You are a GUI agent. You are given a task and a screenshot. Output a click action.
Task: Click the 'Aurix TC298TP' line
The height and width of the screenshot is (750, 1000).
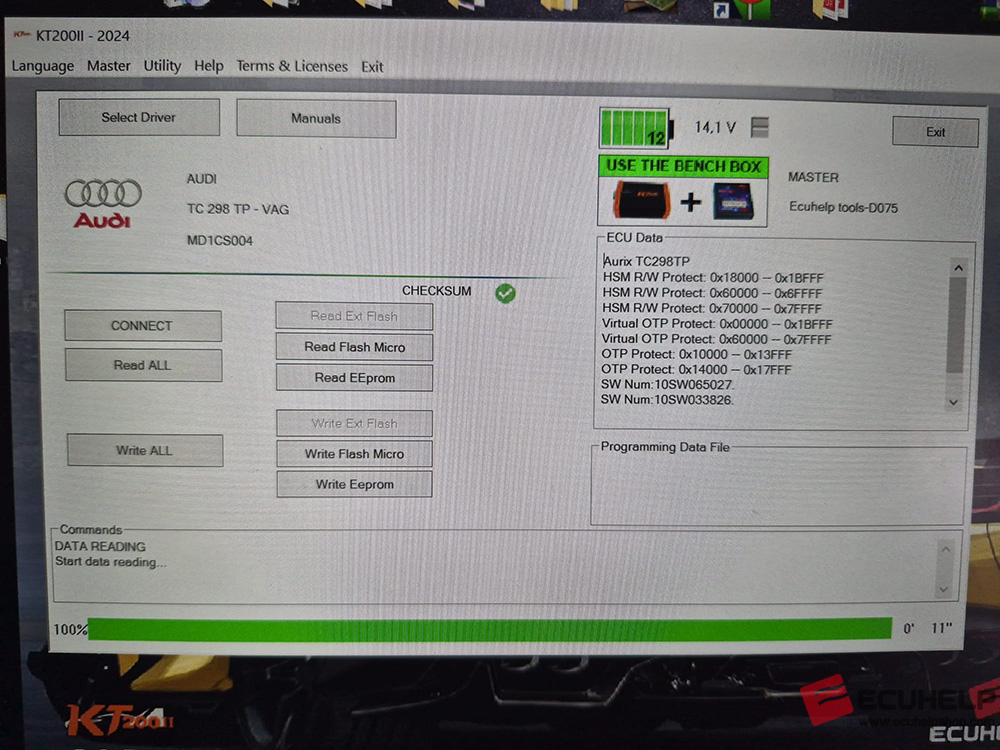pyautogui.click(x=647, y=261)
